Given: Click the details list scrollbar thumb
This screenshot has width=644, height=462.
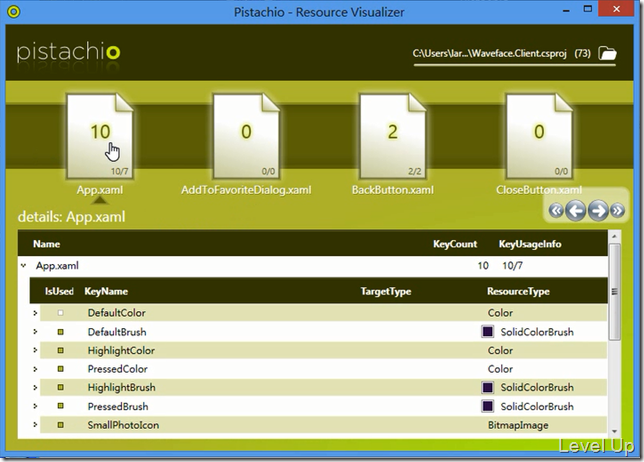Looking at the screenshot, I should click(614, 292).
